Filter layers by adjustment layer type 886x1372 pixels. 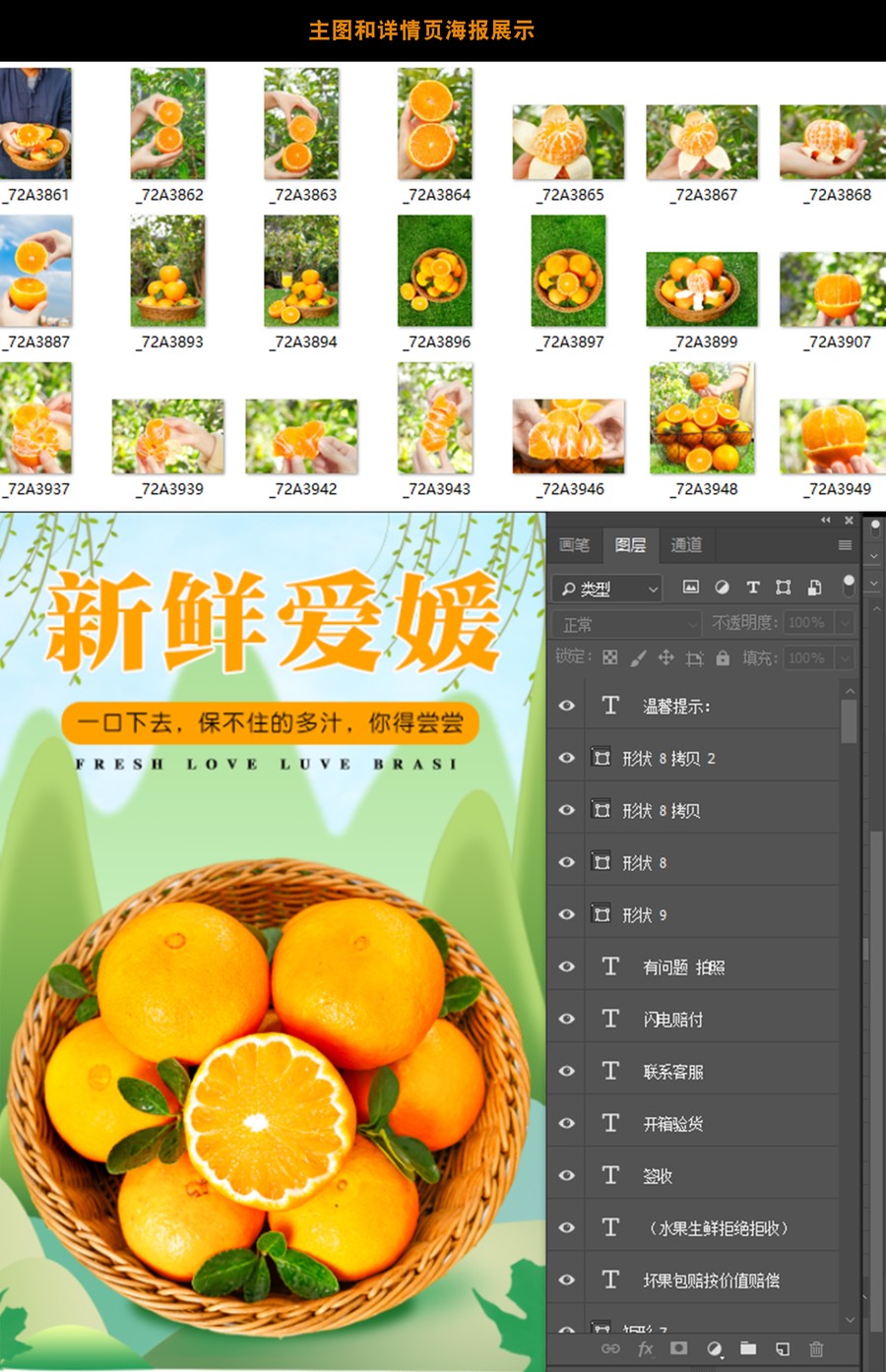(722, 588)
